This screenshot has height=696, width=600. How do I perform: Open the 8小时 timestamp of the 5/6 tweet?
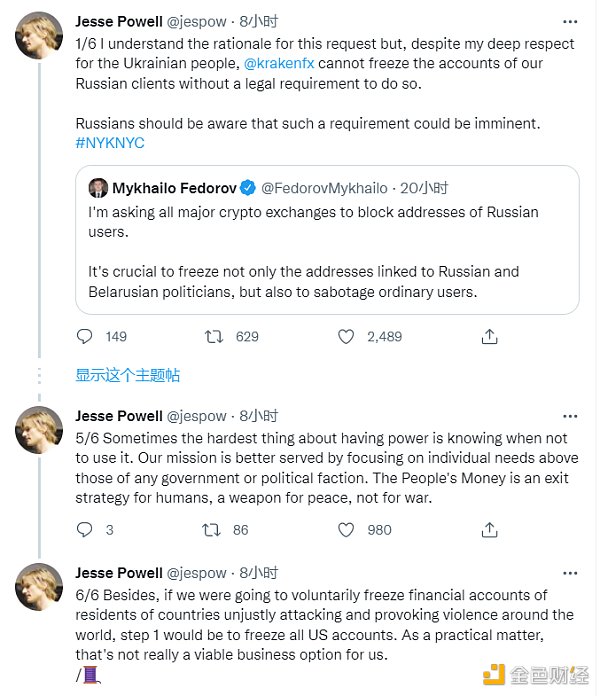click(258, 416)
